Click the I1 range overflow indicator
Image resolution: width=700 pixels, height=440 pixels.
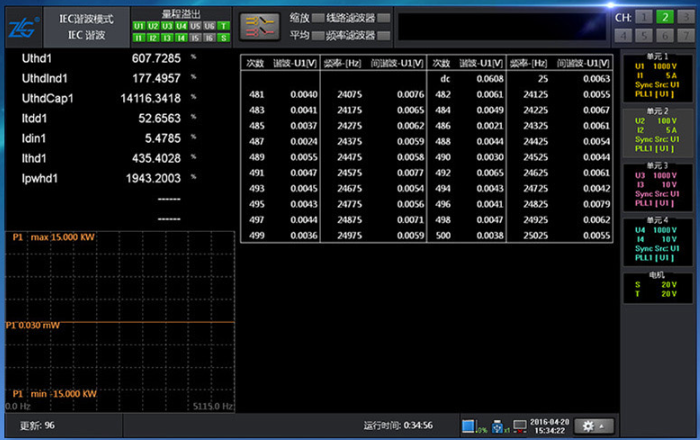click(x=138, y=38)
